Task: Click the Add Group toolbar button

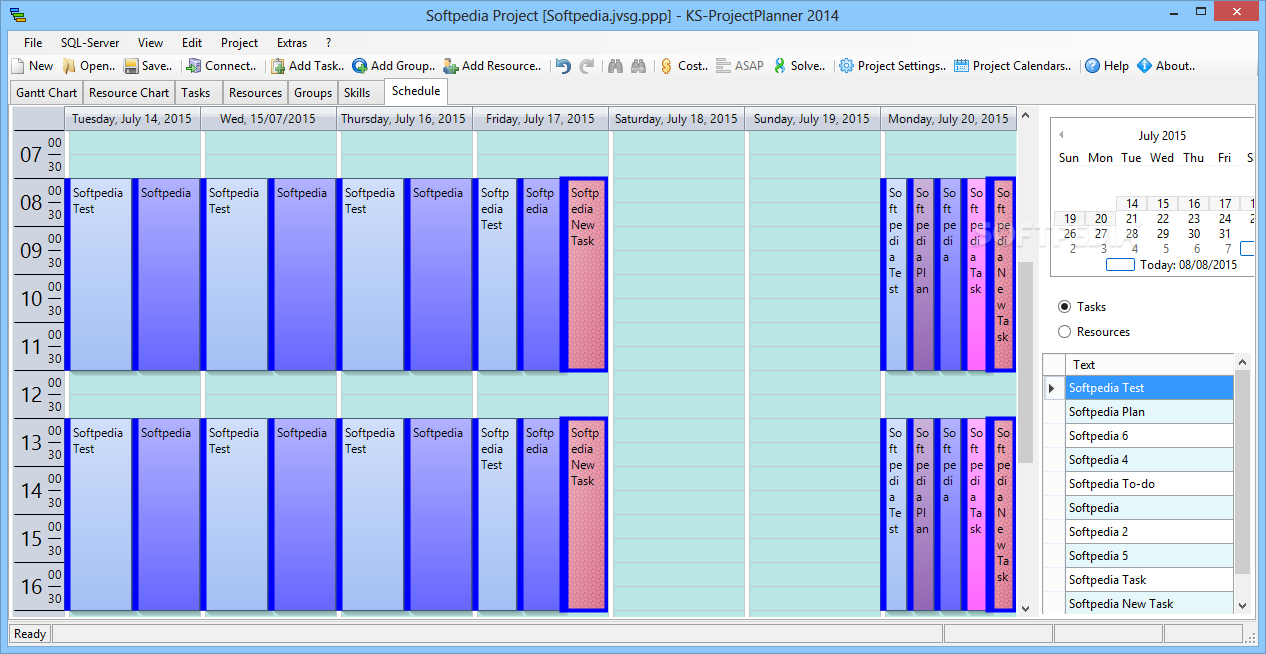Action: click(394, 66)
